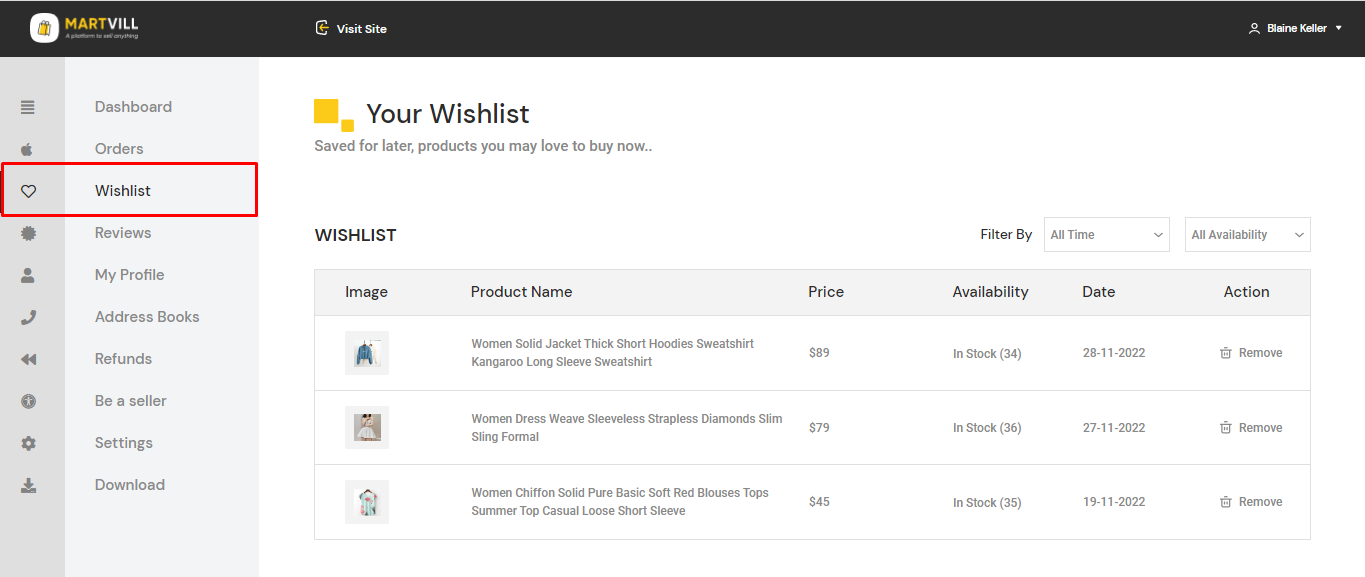Screen dimensions: 1365x577
Task: Click the Visit Site link
Action: tap(351, 28)
